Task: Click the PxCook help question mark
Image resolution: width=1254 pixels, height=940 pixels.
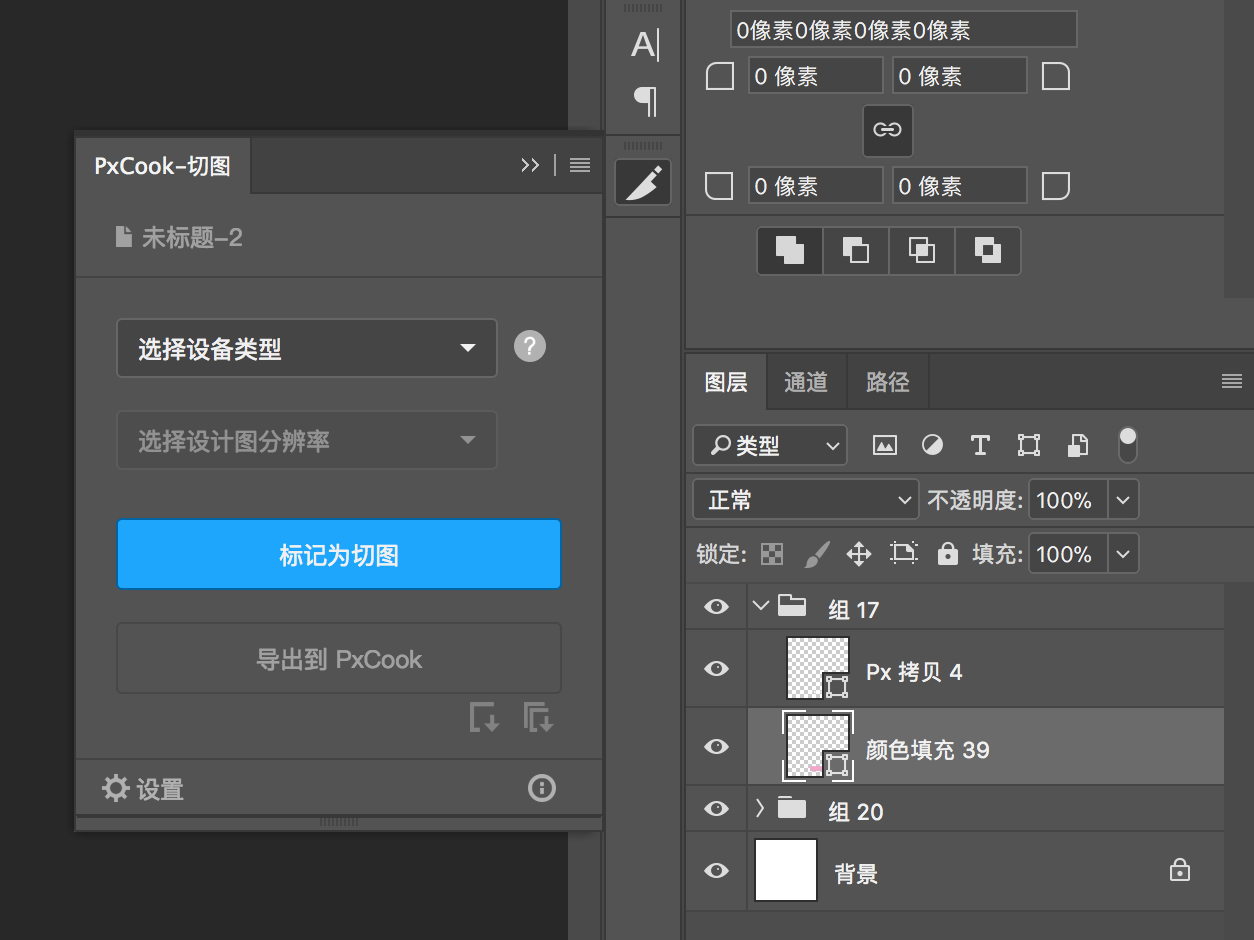Action: (530, 347)
